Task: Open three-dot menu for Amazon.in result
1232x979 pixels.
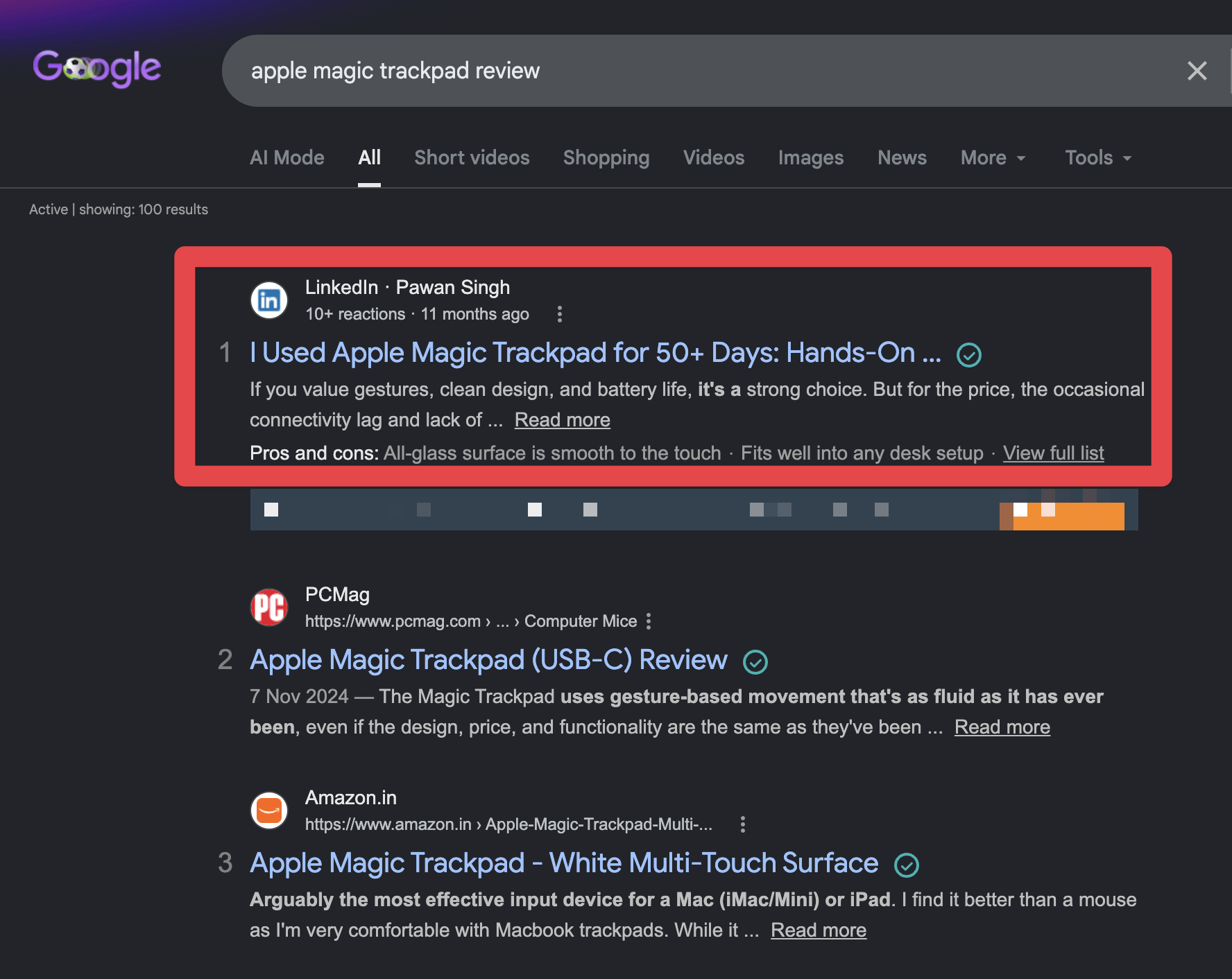Action: click(x=742, y=824)
